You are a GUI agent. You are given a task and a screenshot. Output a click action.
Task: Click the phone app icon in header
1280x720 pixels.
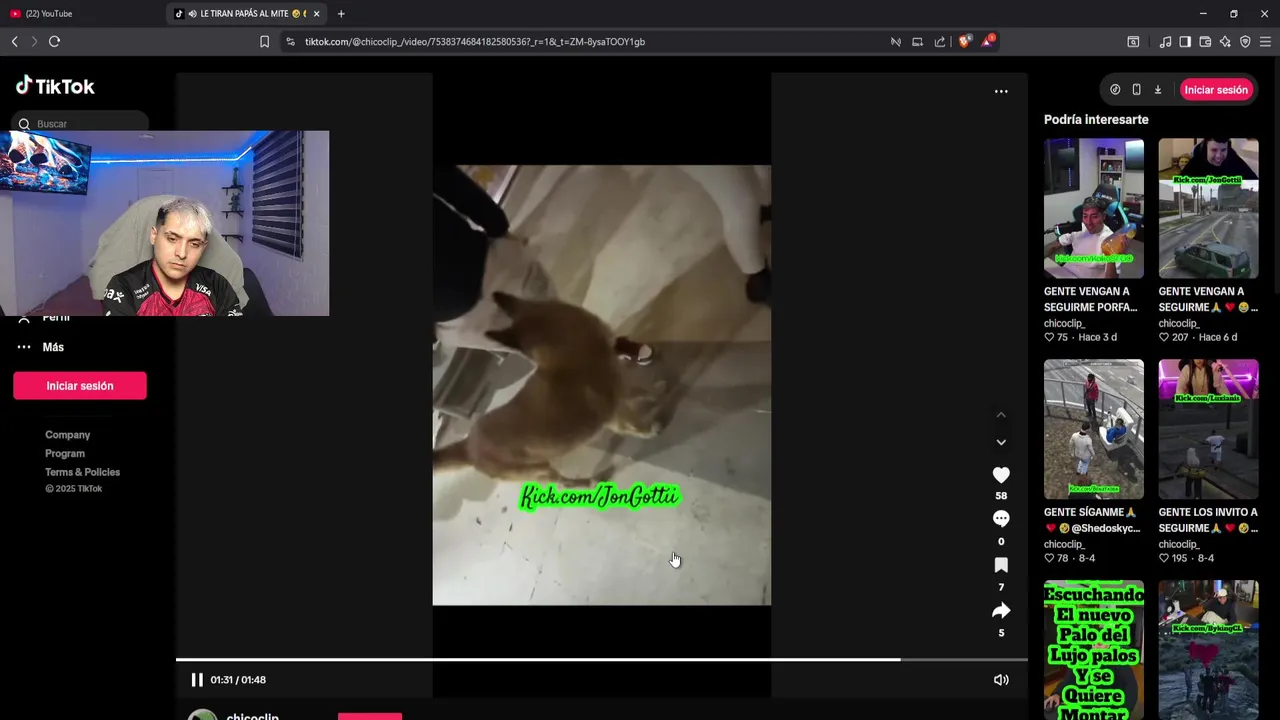pyautogui.click(x=1136, y=90)
